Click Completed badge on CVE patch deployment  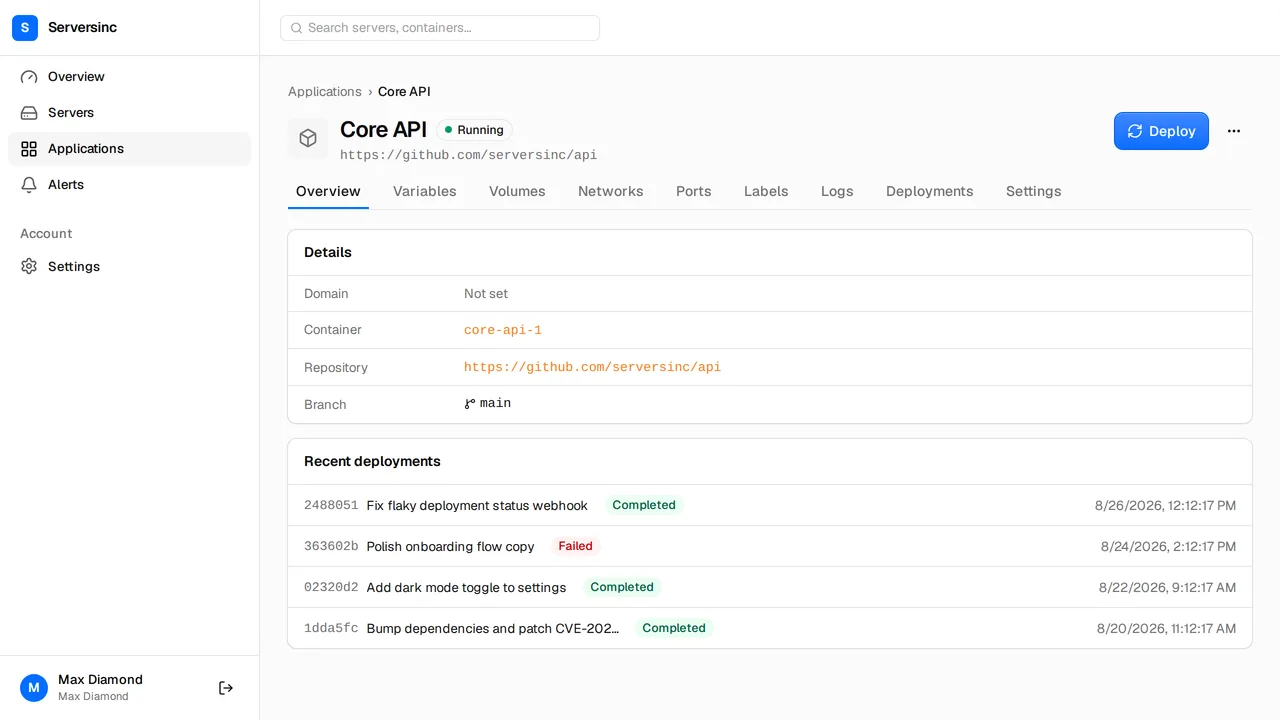click(674, 628)
